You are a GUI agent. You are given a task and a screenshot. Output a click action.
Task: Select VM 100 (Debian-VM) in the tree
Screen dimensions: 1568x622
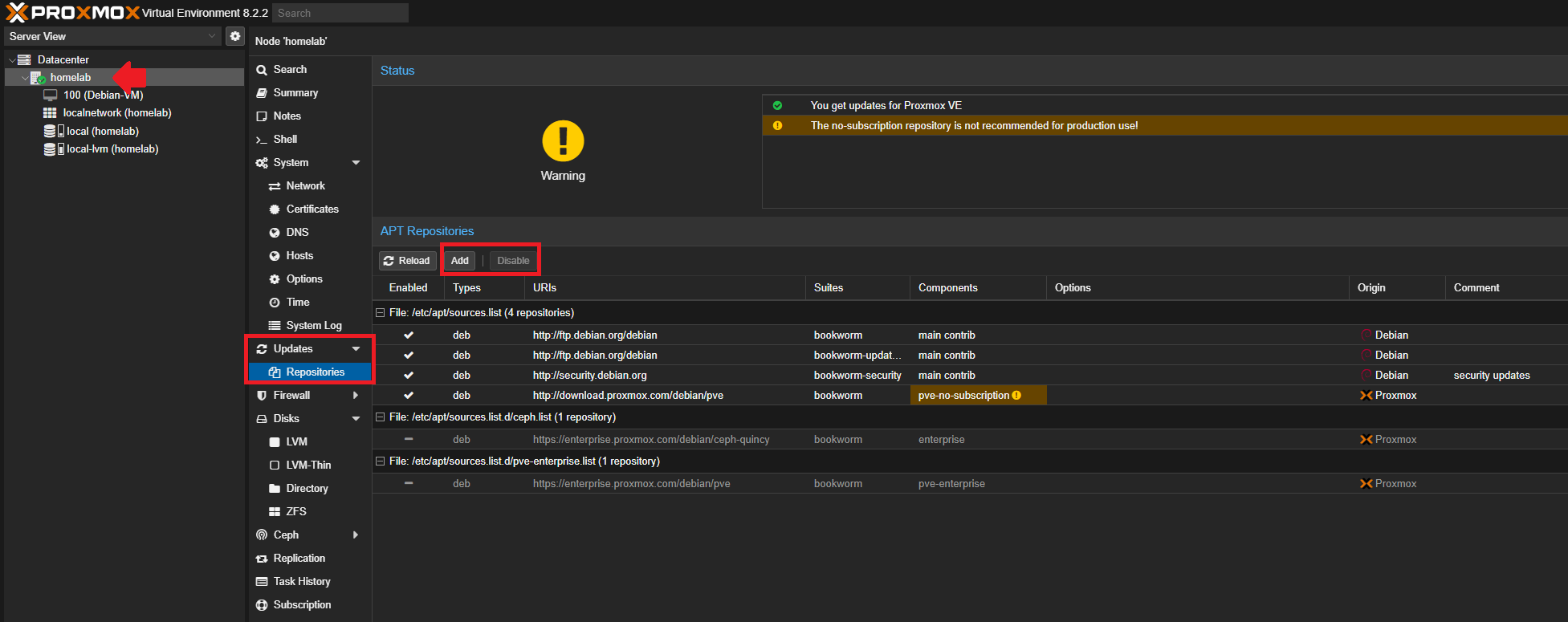(103, 96)
